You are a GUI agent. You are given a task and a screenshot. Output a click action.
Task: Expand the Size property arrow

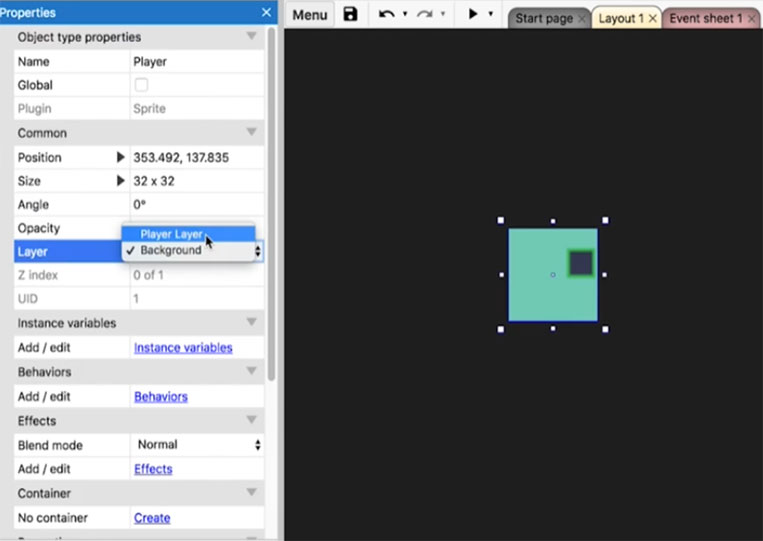121,180
